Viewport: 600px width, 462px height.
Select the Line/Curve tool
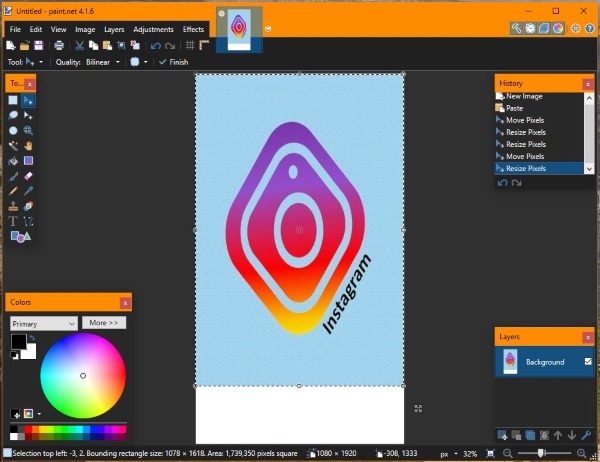(28, 221)
